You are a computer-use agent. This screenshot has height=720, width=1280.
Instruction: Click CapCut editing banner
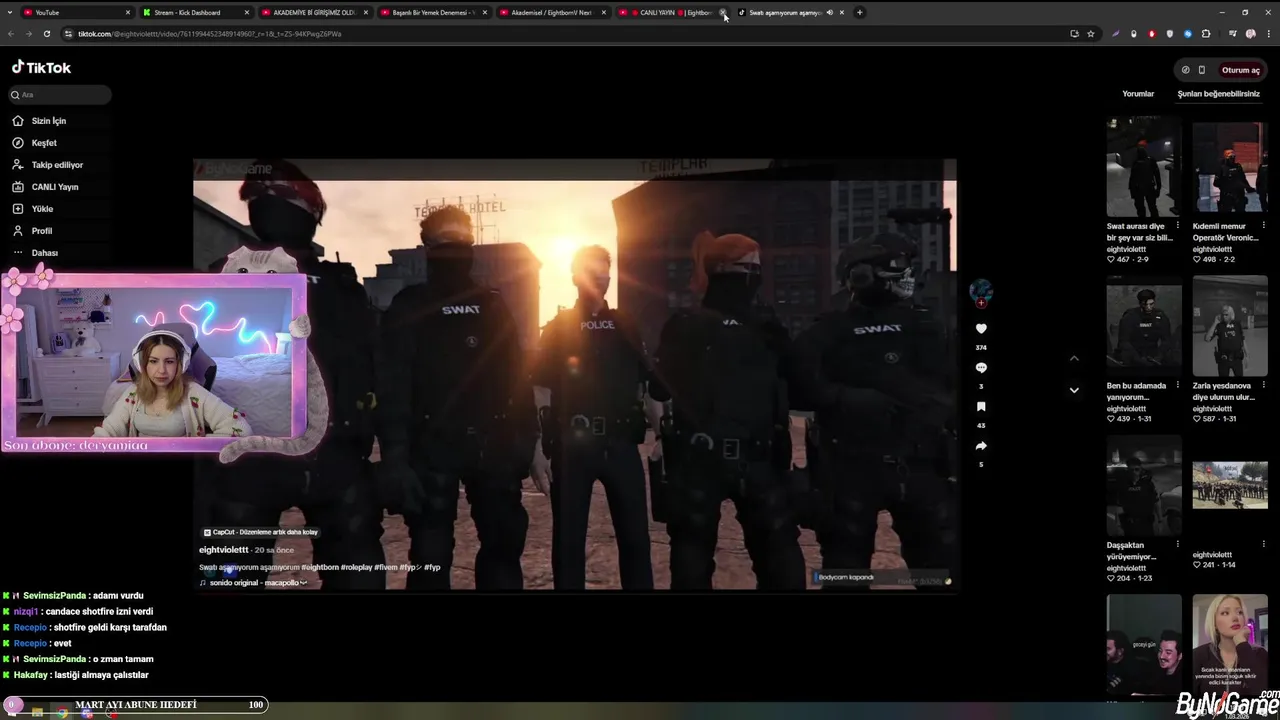coord(260,532)
